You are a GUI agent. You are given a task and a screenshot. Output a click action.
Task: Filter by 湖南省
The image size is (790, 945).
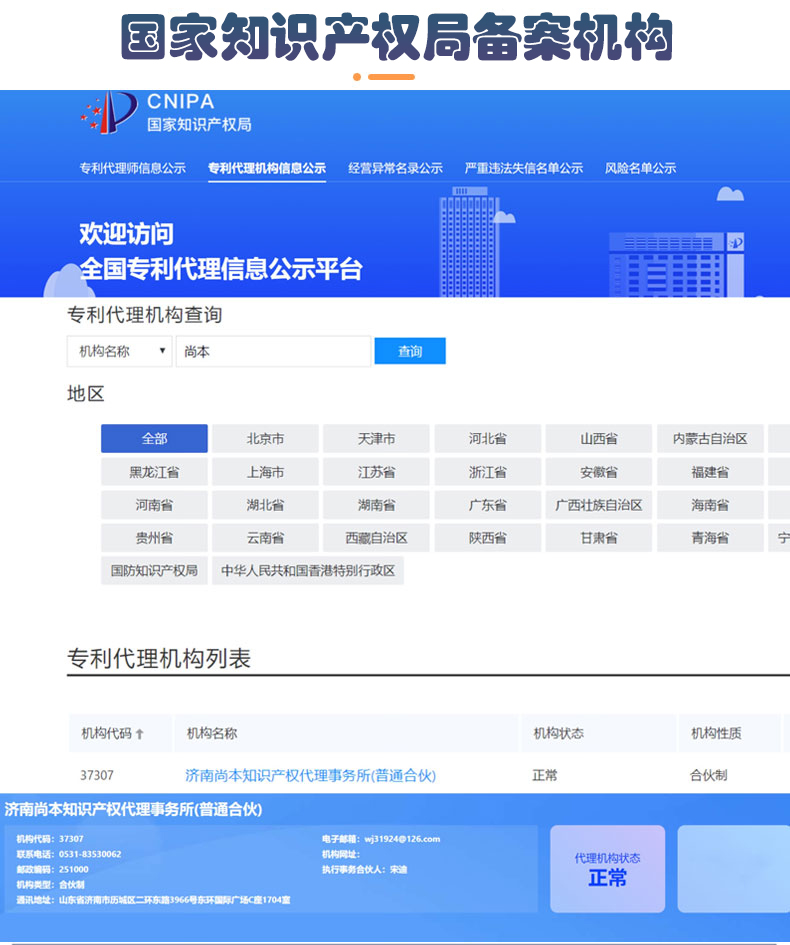click(377, 505)
